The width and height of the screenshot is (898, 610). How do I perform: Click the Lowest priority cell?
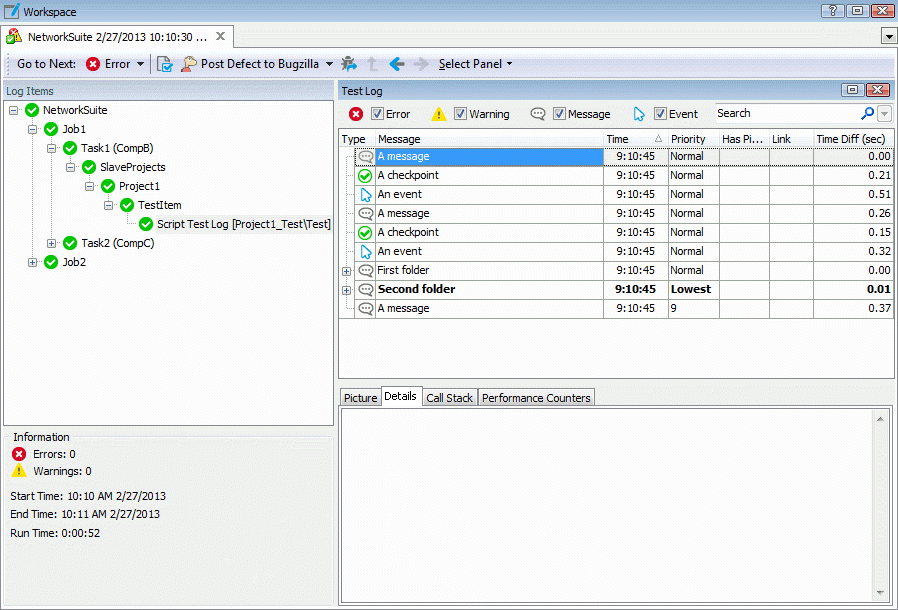(x=694, y=289)
